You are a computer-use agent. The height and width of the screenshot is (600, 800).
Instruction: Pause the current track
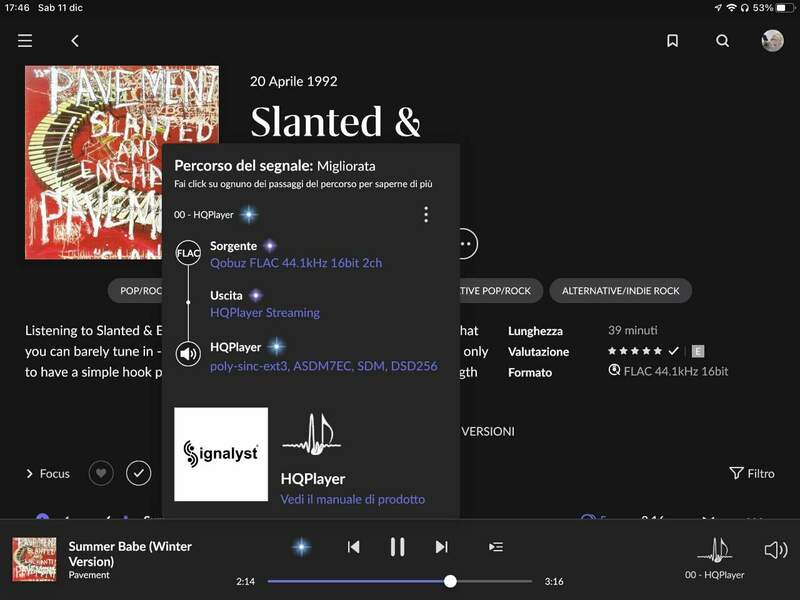pyautogui.click(x=397, y=547)
